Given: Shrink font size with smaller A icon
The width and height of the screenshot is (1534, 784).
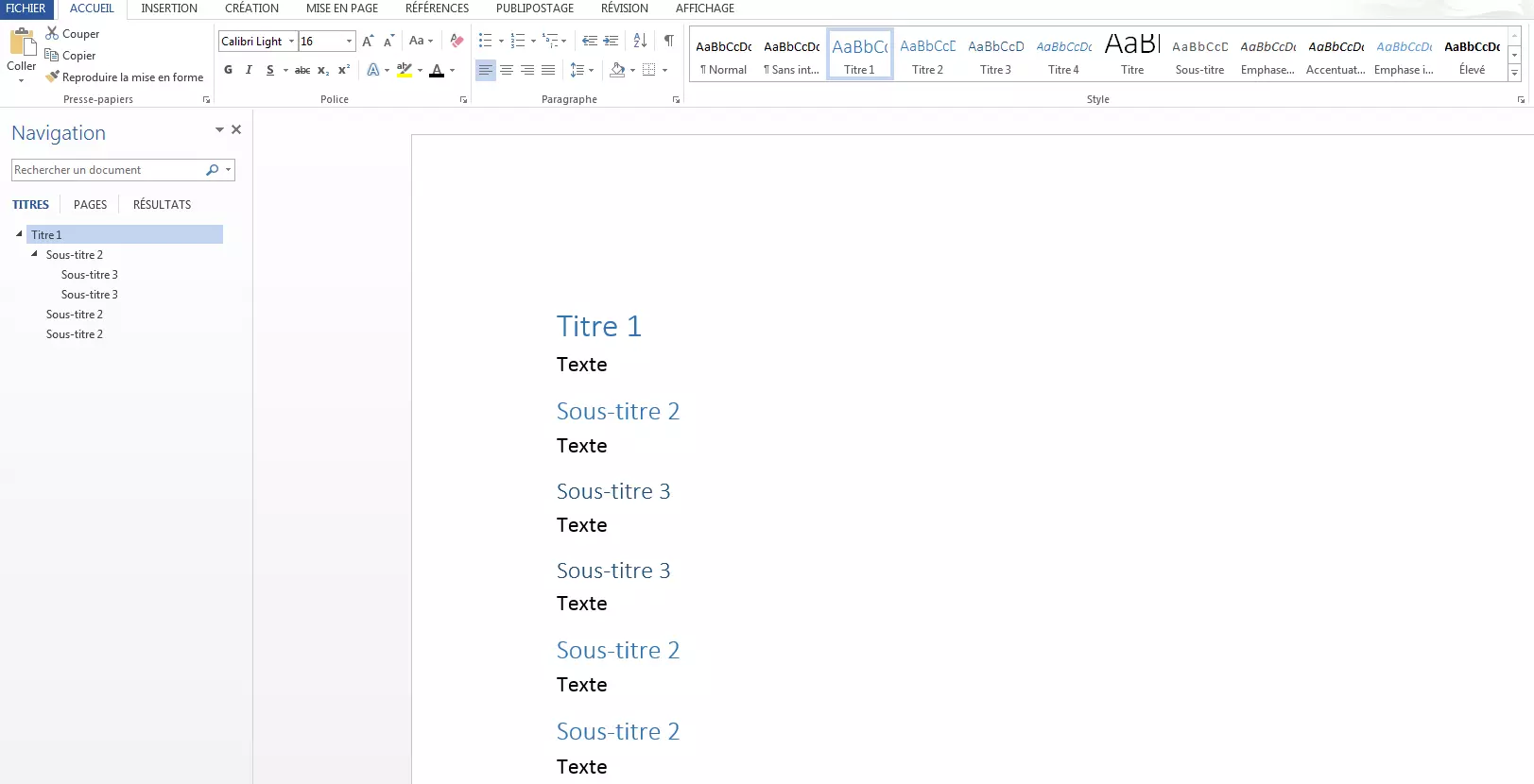Looking at the screenshot, I should pyautogui.click(x=388, y=41).
